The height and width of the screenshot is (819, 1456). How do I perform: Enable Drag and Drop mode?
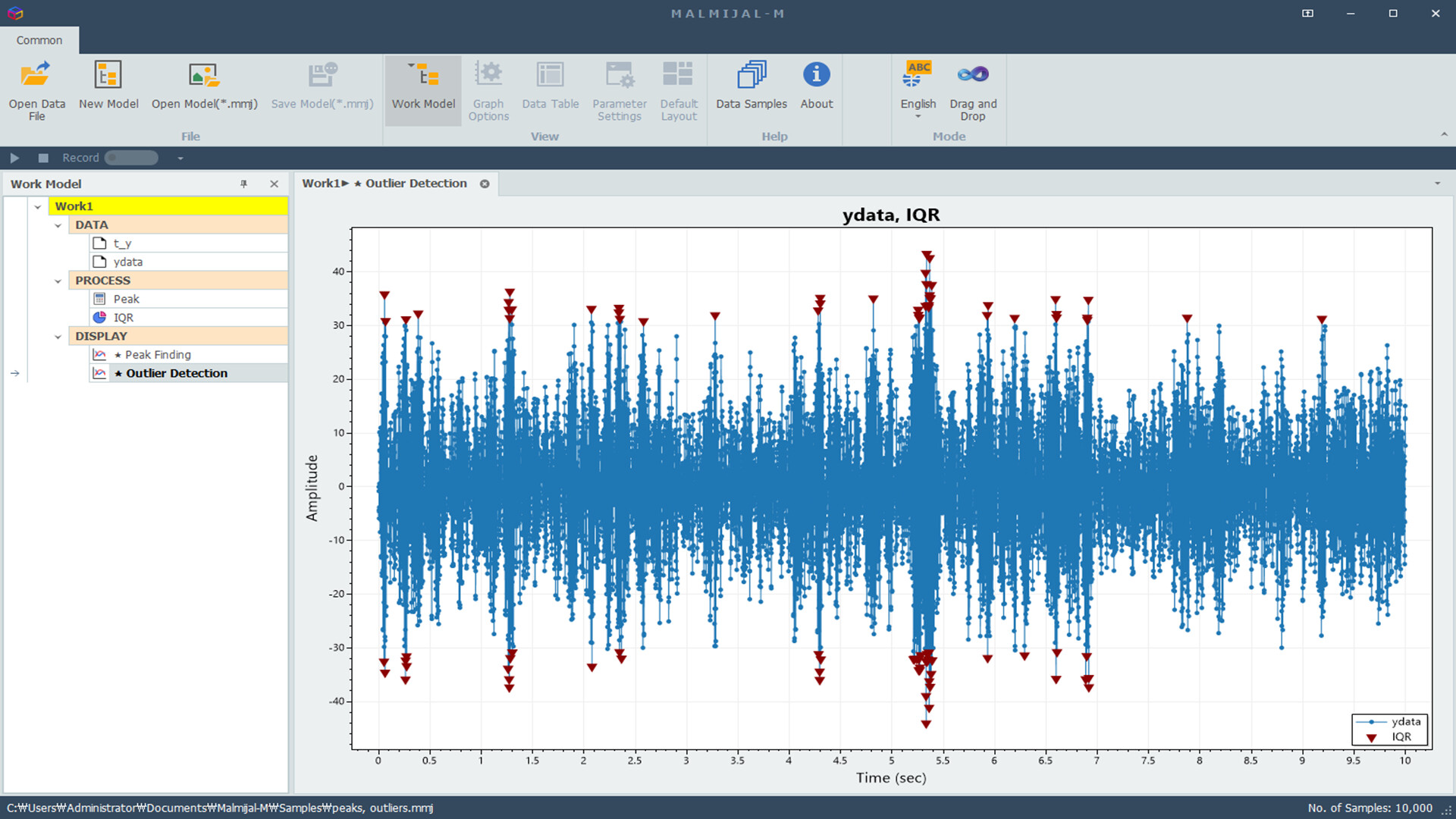click(x=972, y=75)
